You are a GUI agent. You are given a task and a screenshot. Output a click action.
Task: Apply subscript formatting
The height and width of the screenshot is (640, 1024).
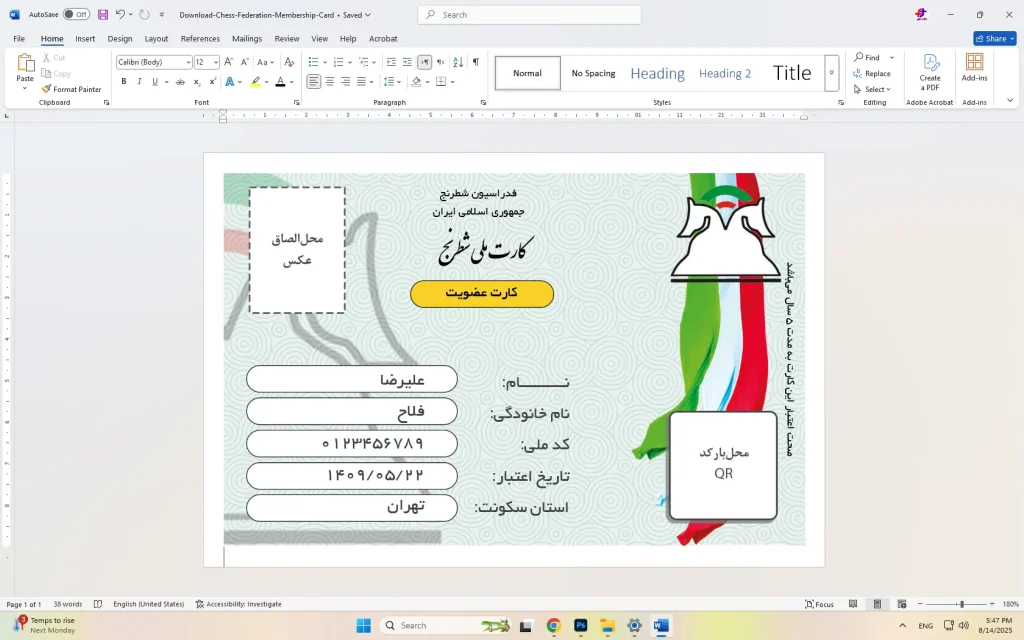click(x=197, y=82)
